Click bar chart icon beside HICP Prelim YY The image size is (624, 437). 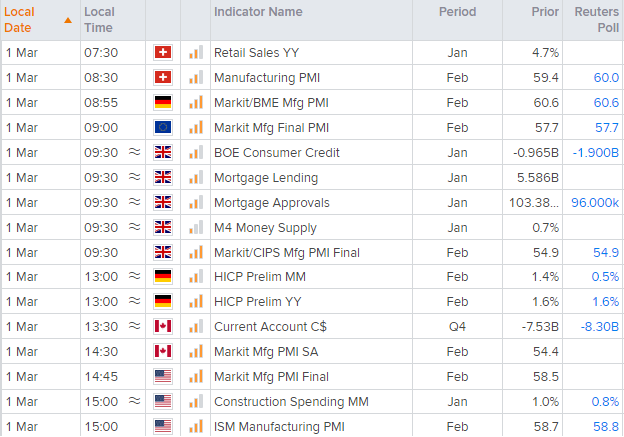(195, 302)
